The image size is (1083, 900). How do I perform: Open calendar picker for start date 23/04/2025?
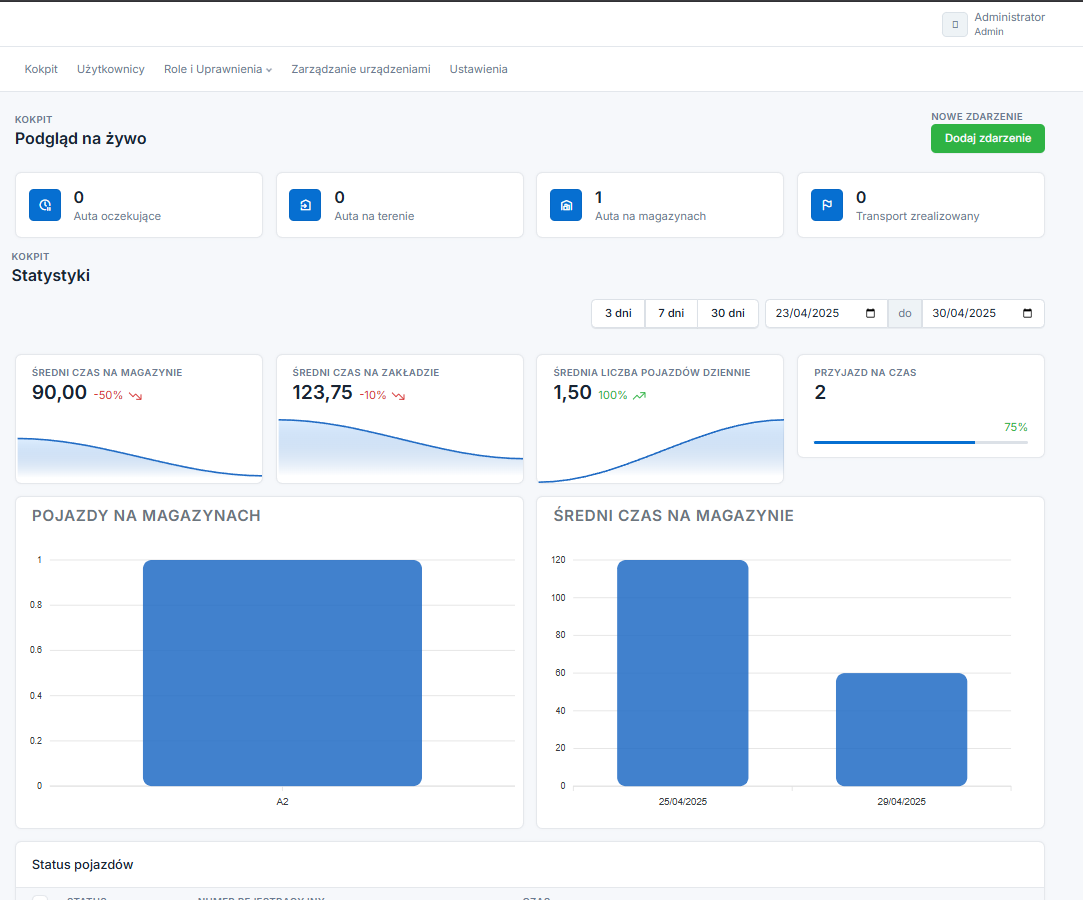pyautogui.click(x=870, y=313)
